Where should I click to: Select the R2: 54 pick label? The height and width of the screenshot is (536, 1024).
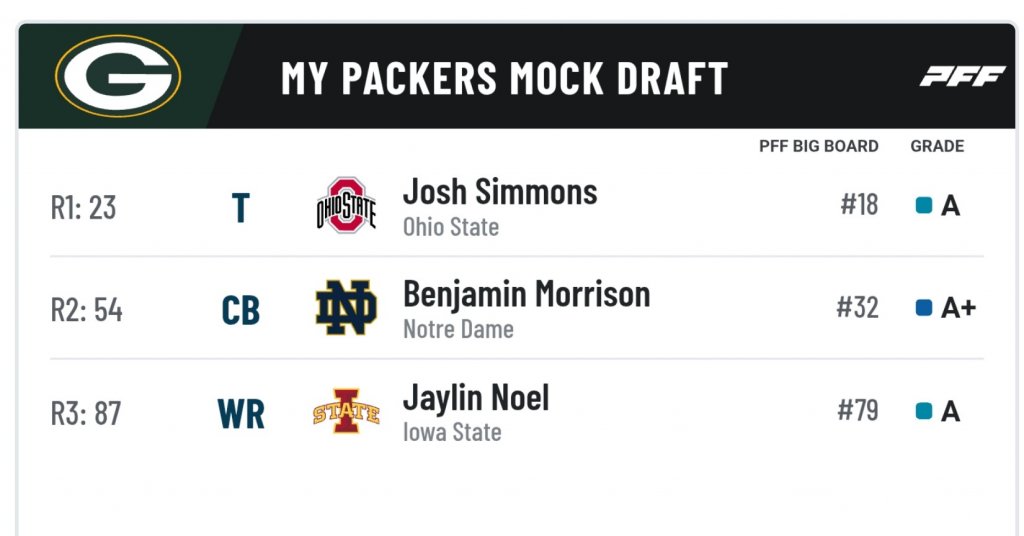(86, 310)
